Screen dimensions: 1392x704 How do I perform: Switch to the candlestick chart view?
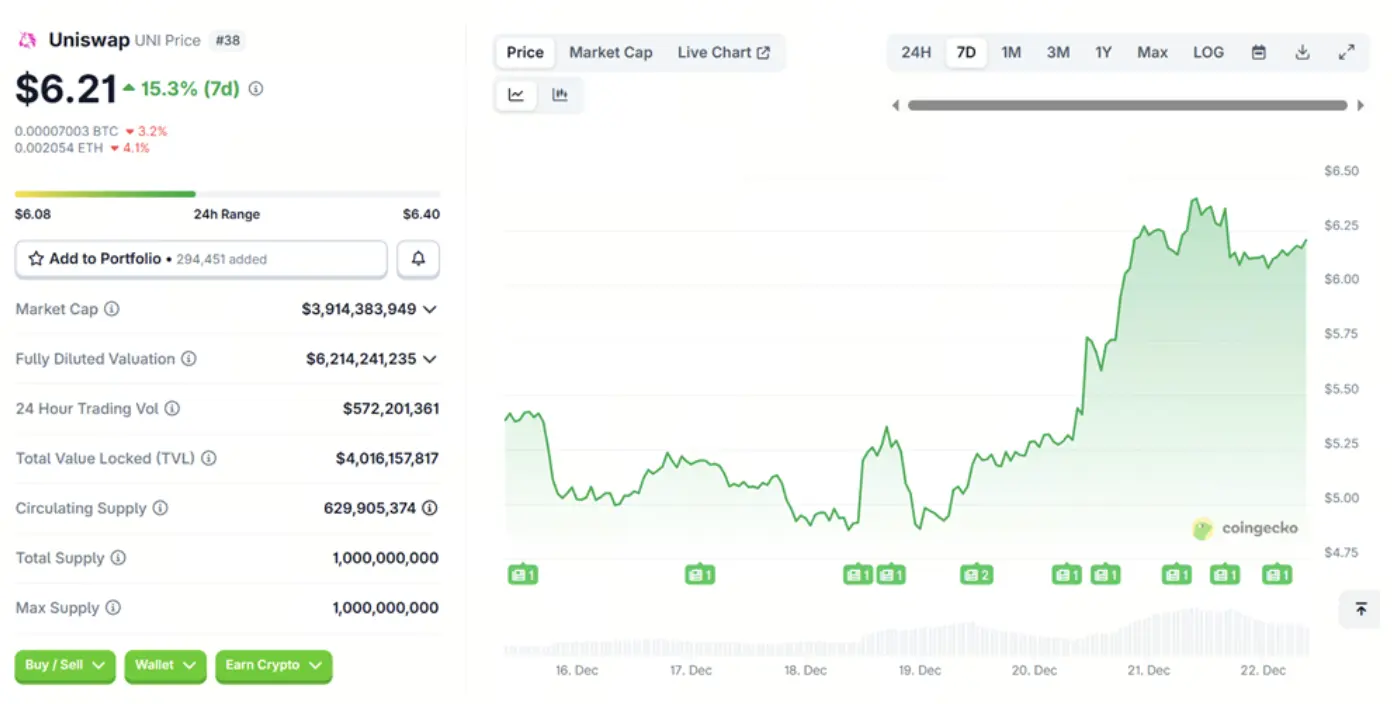coord(559,95)
